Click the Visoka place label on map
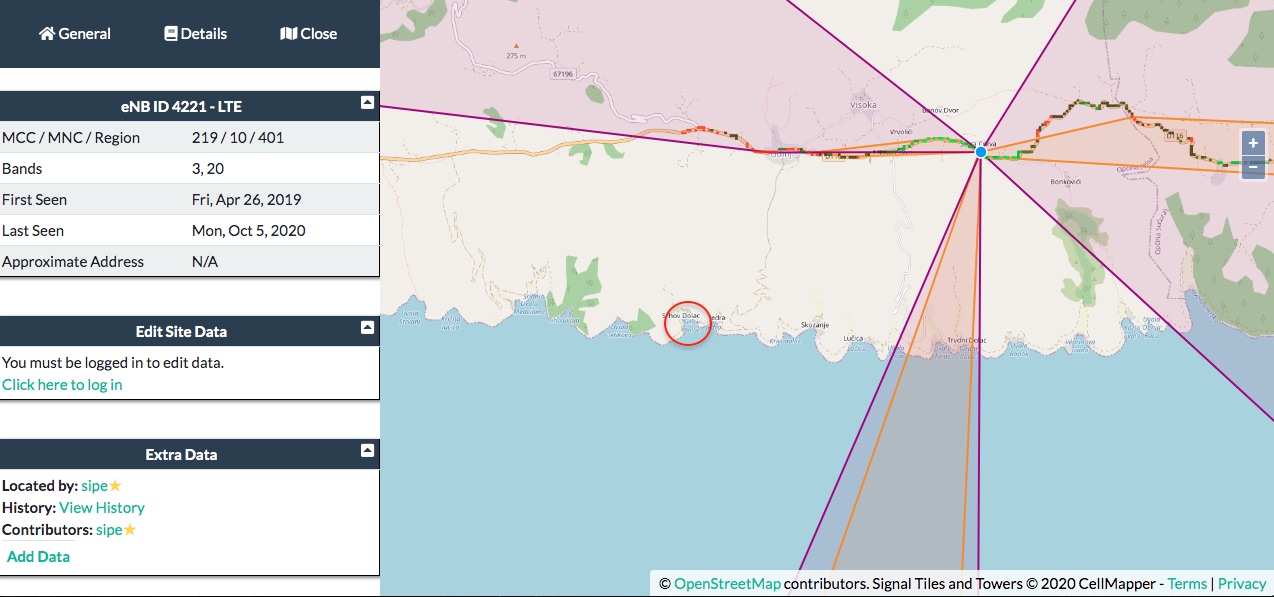This screenshot has height=597, width=1274. [x=863, y=105]
